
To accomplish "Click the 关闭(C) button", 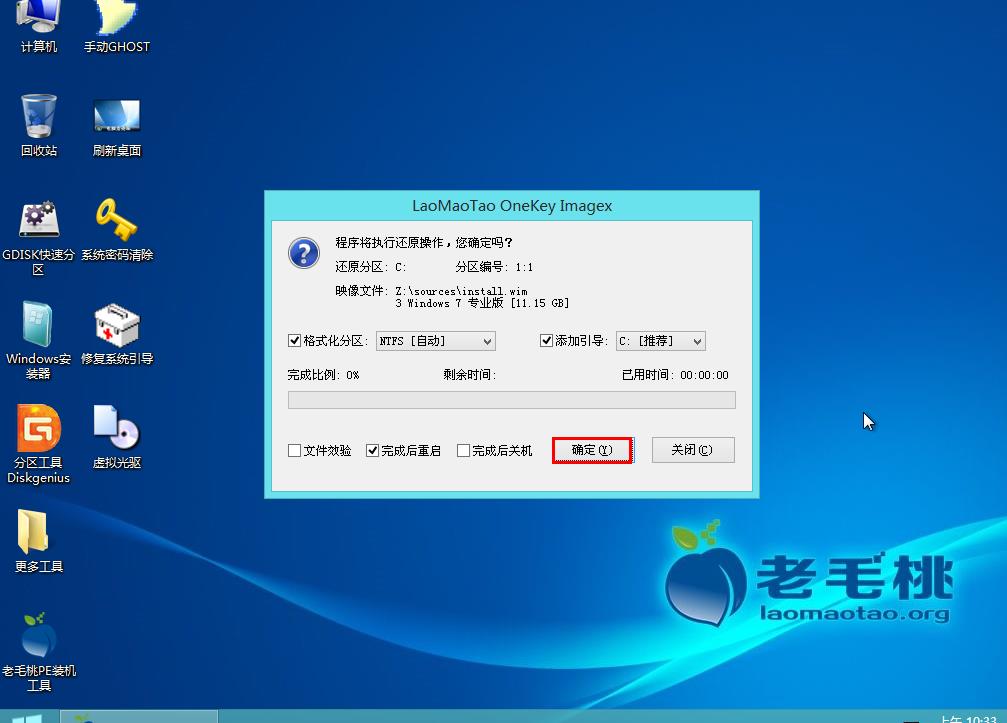I will pos(692,450).
